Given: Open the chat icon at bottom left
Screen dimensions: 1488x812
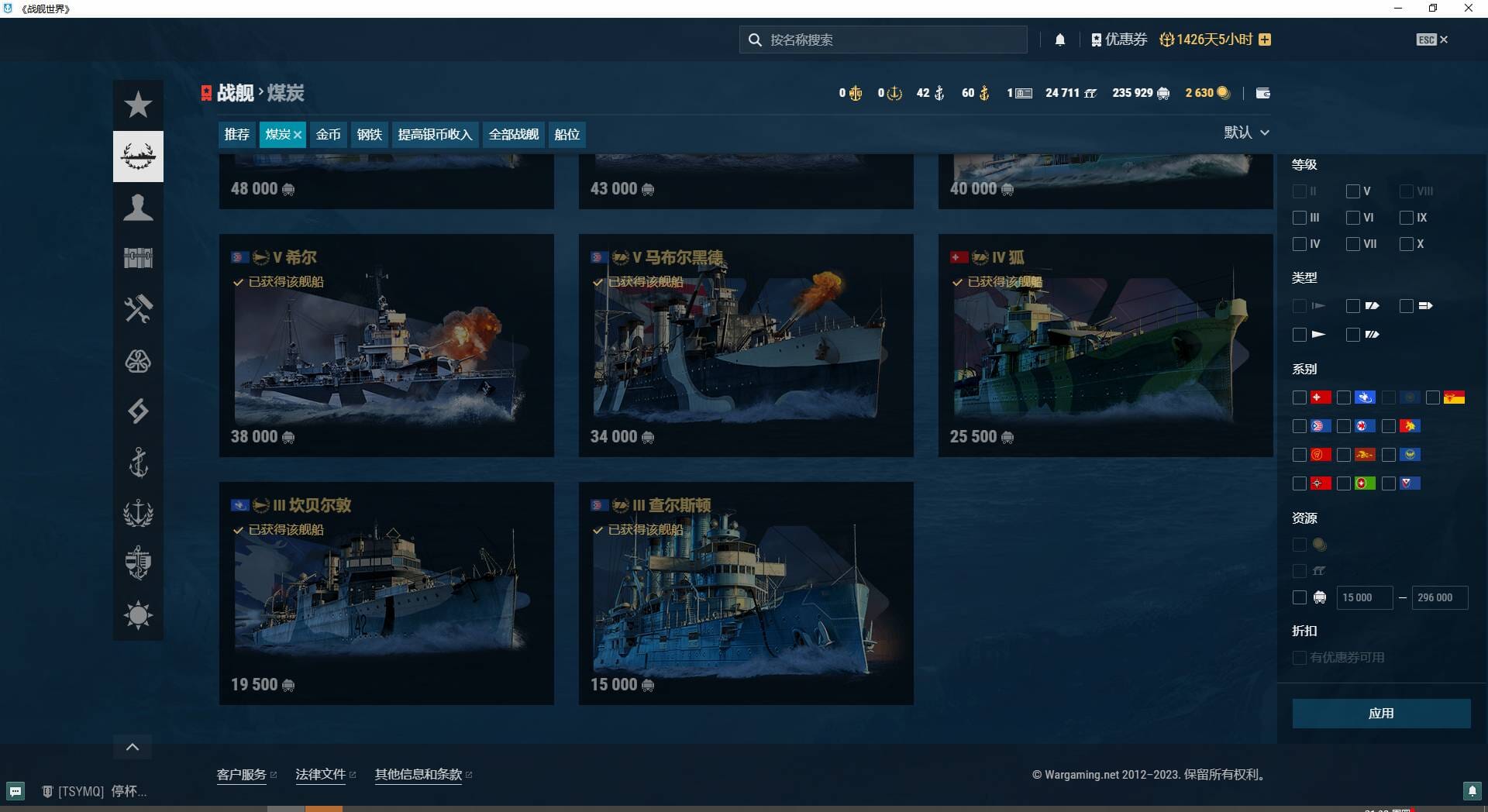Looking at the screenshot, I should coord(15,791).
